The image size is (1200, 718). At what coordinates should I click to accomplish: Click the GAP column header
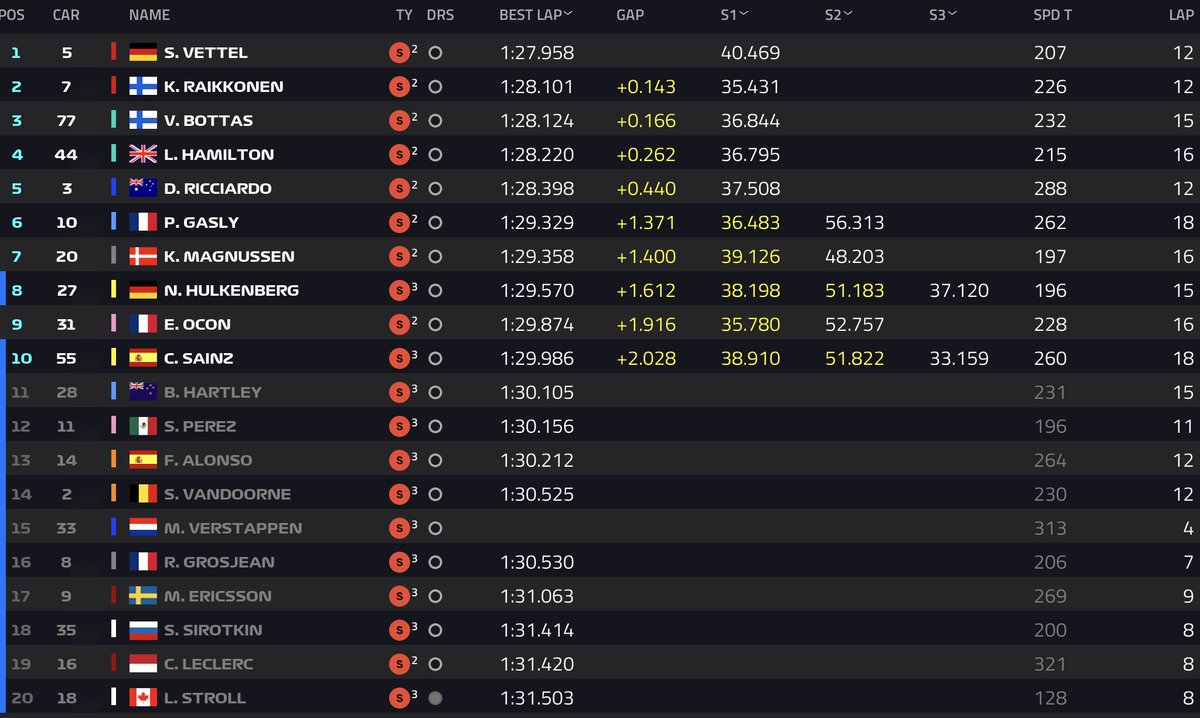(x=630, y=15)
